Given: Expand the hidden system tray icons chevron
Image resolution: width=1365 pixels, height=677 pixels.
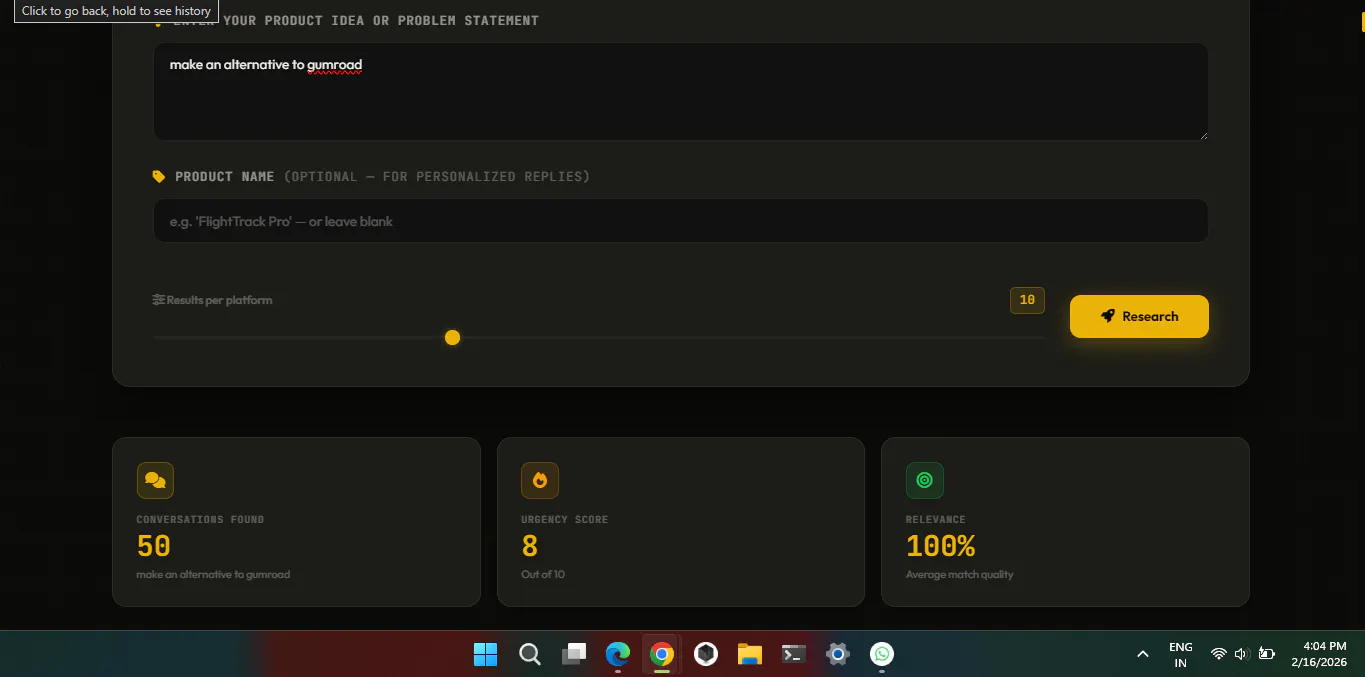Looking at the screenshot, I should click(1143, 654).
